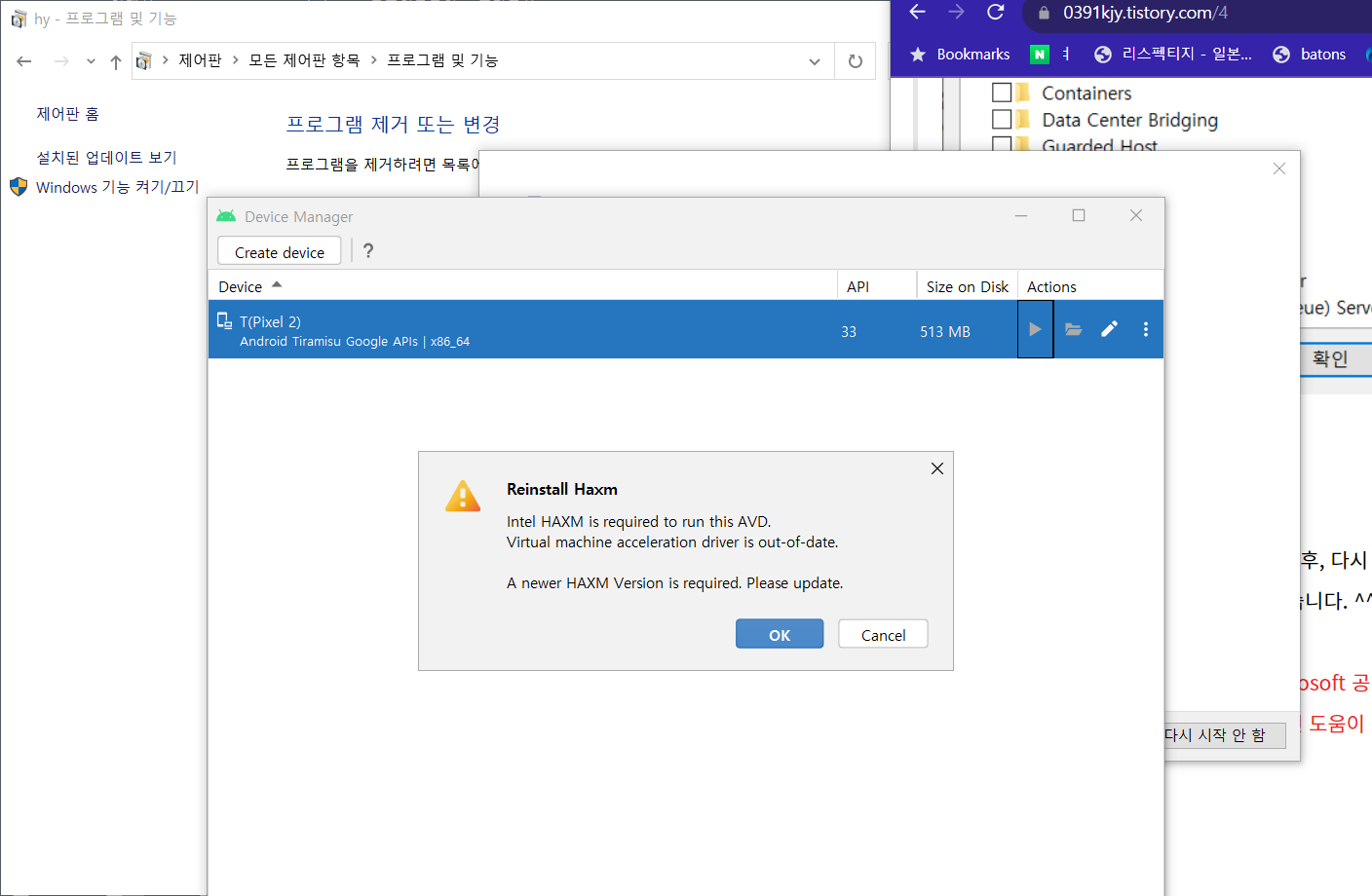Image resolution: width=1372 pixels, height=896 pixels.
Task: Reload the browser page
Action: [995, 12]
